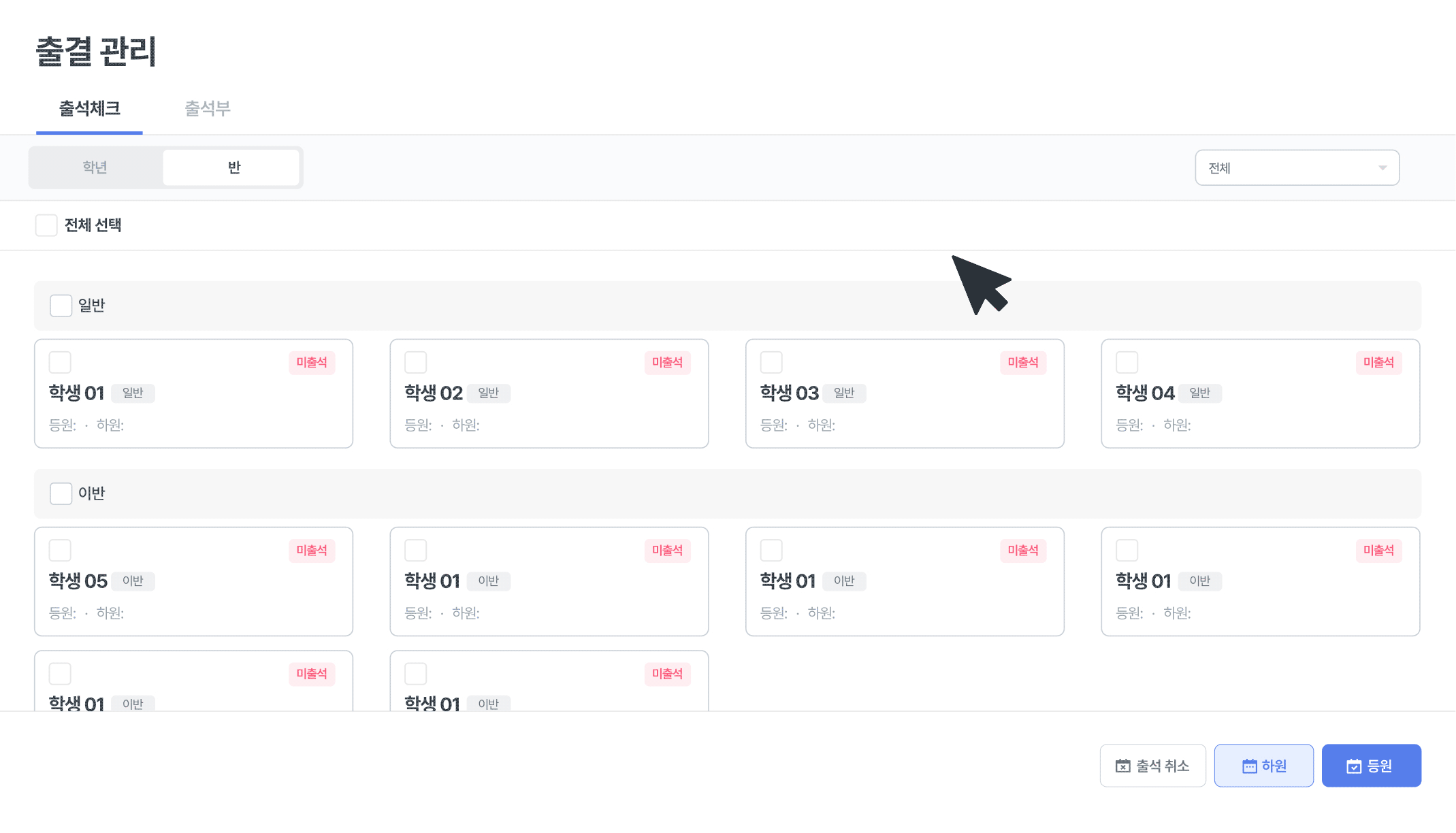Image resolution: width=1456 pixels, height=833 pixels.
Task: Check the 이반 group checkbox
Action: [61, 493]
